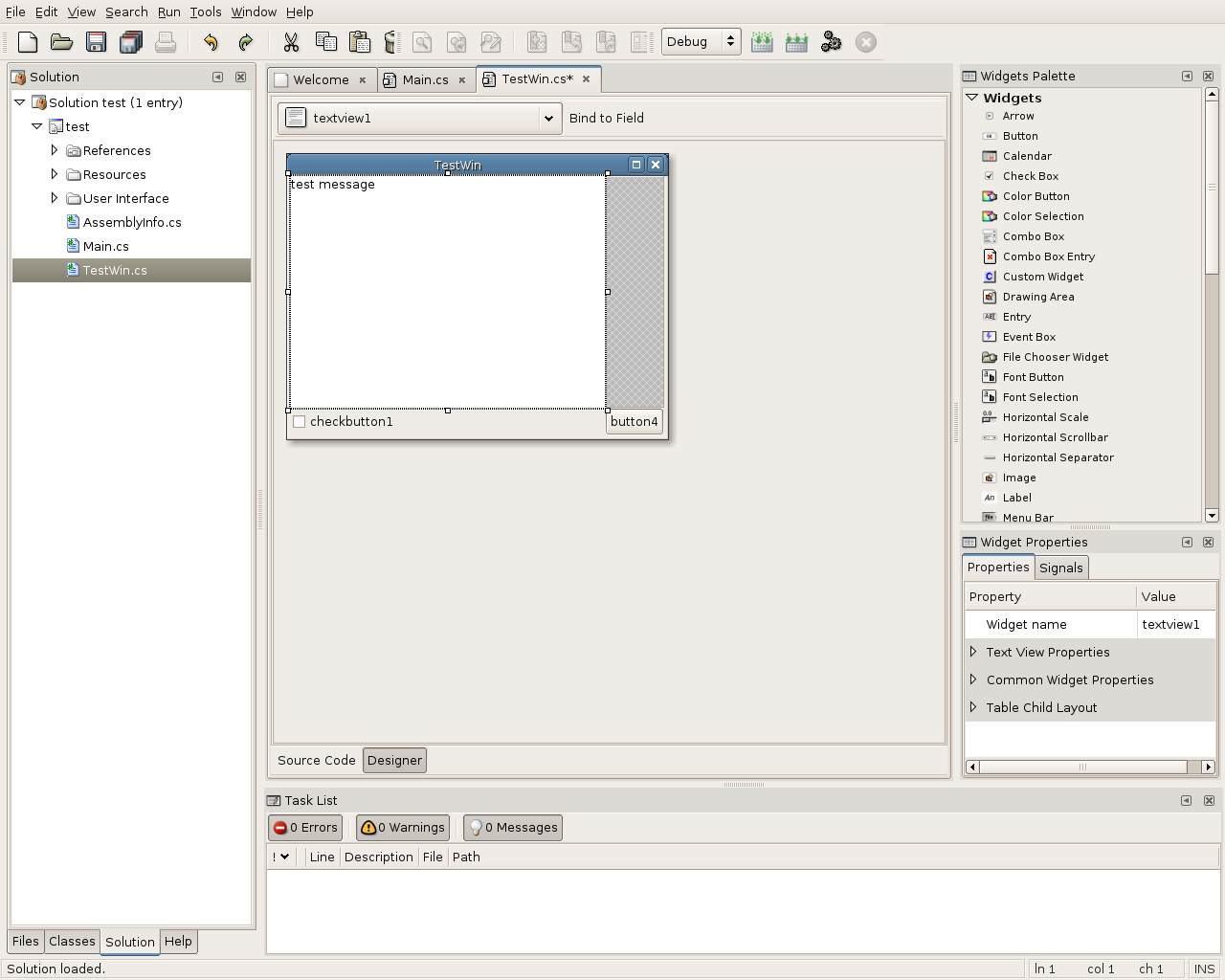Open the Files pad tab
Screen dimensions: 1225x980
25,941
